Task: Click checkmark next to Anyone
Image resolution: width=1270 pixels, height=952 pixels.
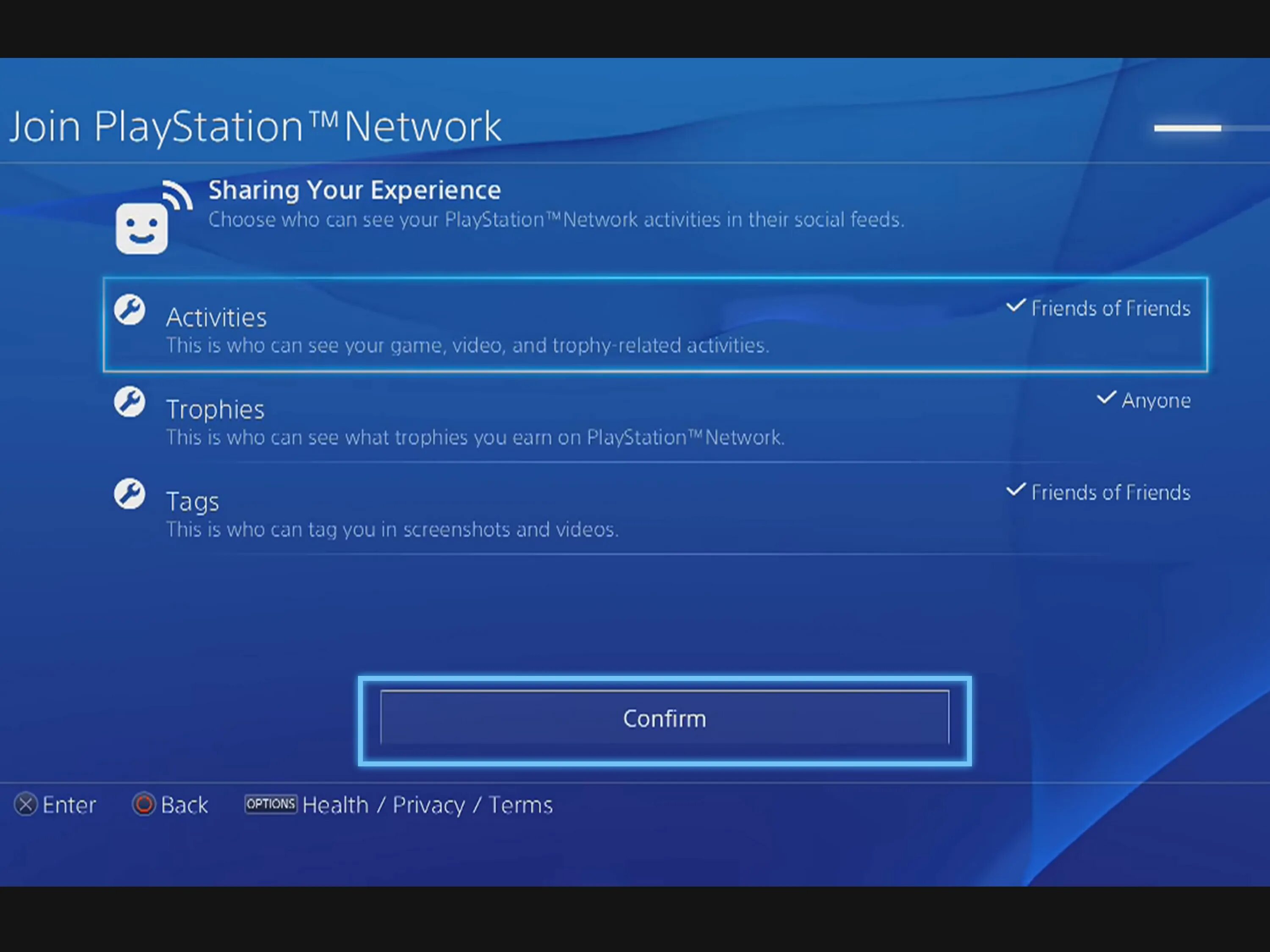Action: pos(1106,398)
